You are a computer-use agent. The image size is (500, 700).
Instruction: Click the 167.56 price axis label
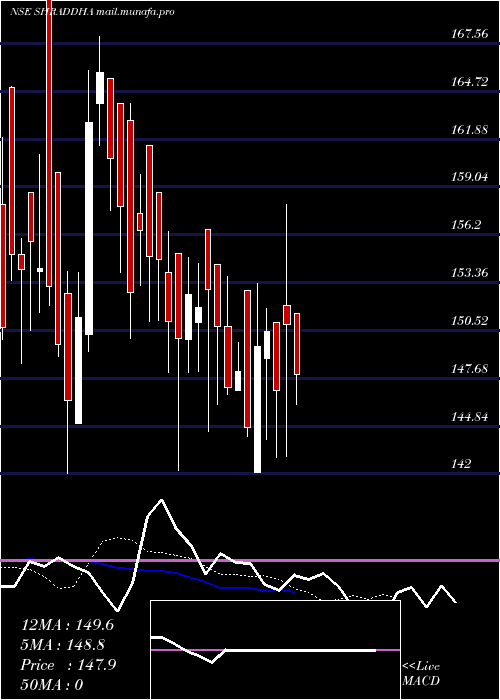point(470,34)
